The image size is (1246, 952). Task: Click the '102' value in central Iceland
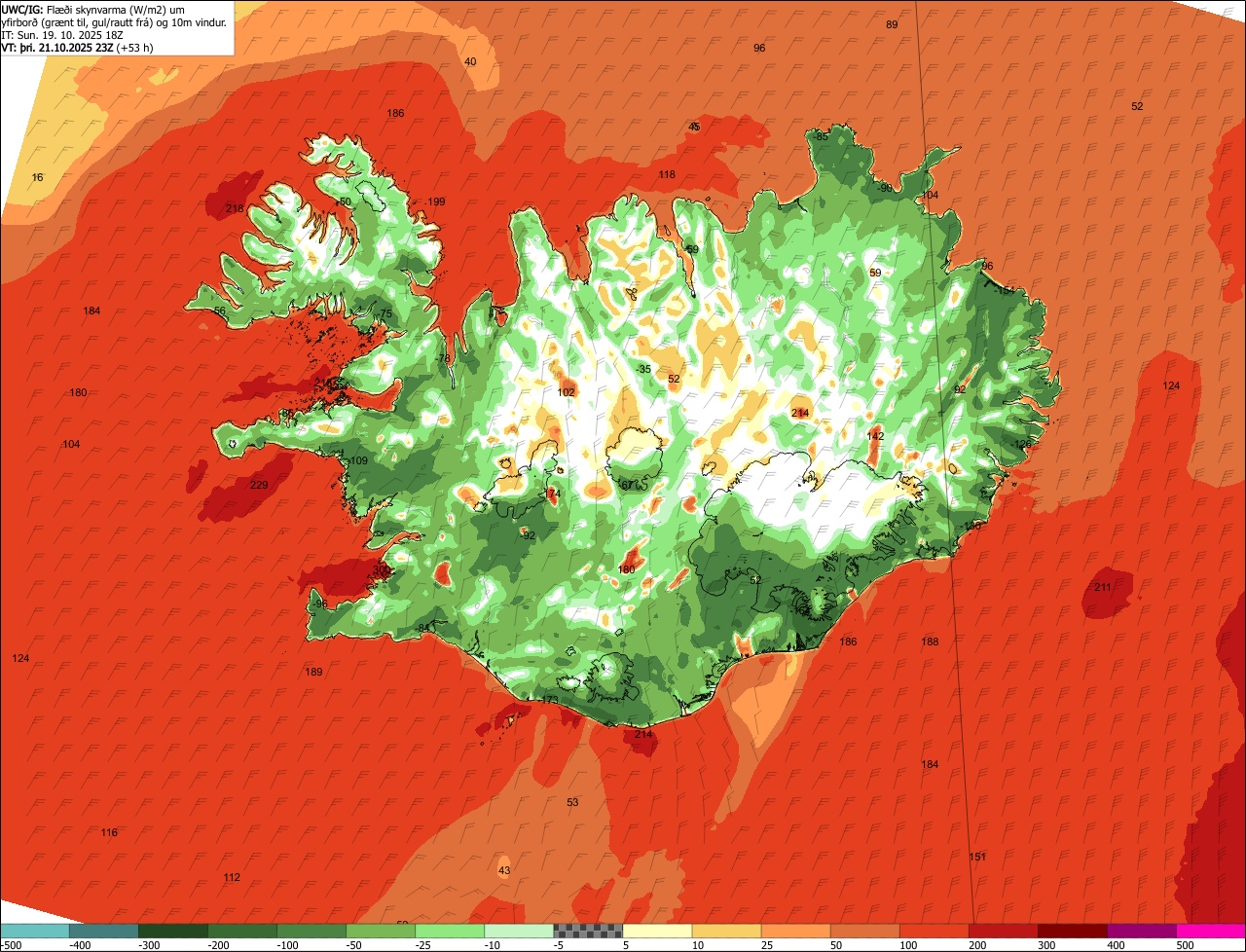click(x=567, y=391)
